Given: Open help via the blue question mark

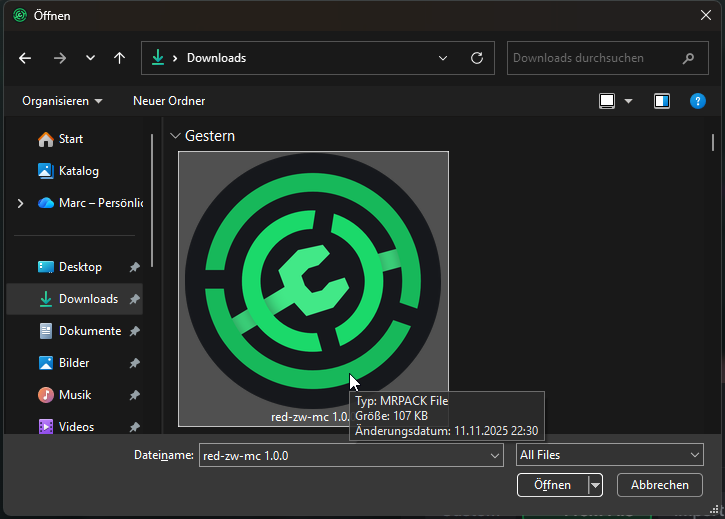Looking at the screenshot, I should (x=697, y=101).
